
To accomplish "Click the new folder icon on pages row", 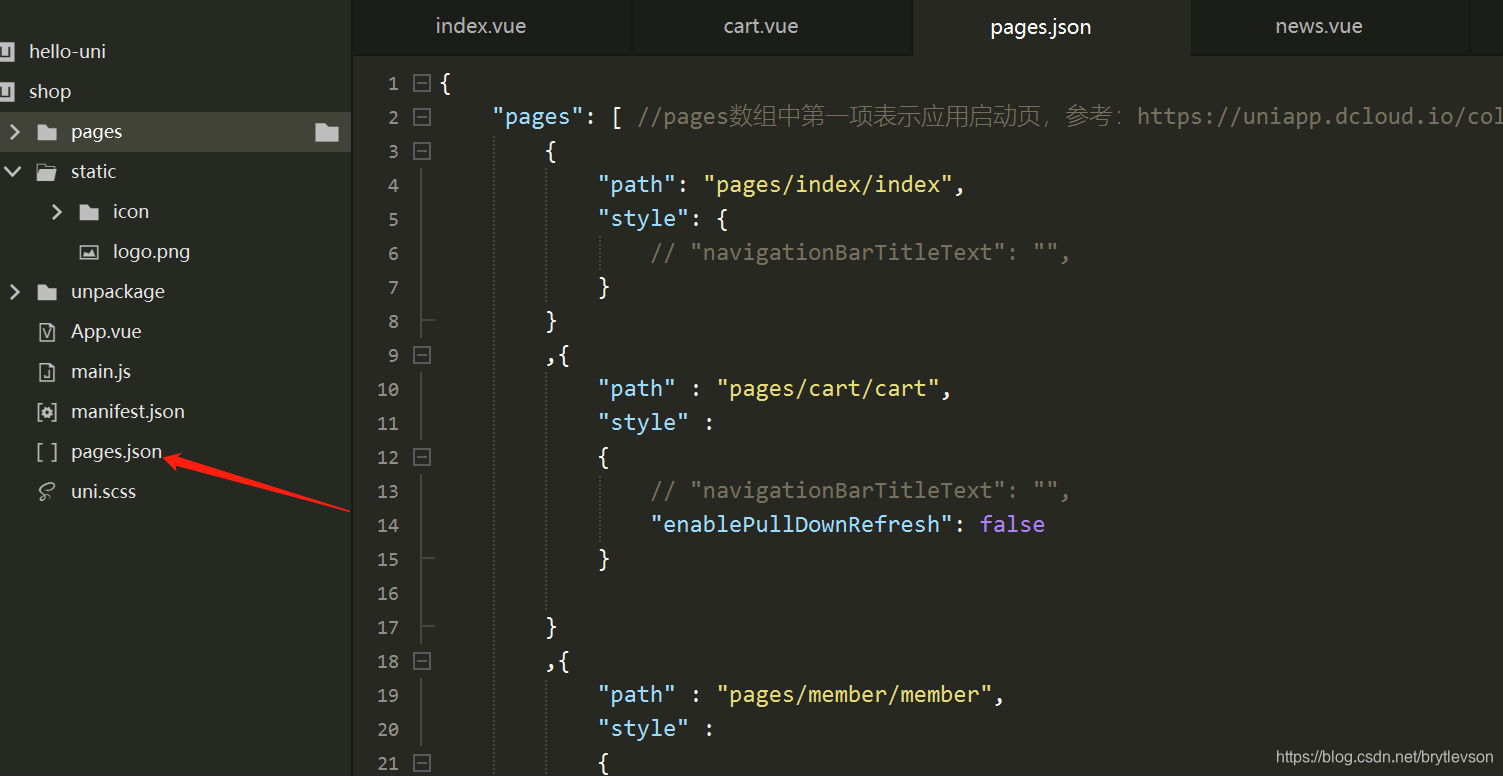I will 327,132.
